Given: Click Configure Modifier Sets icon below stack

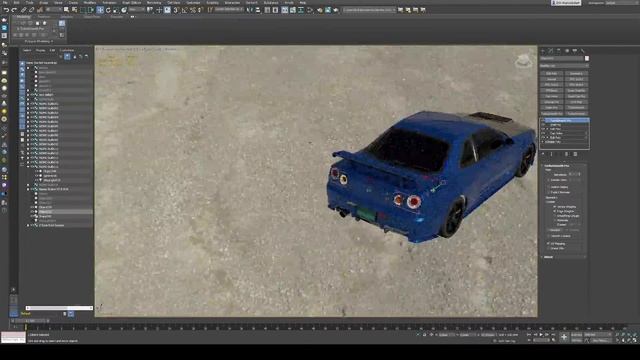Looking at the screenshot, I should (575, 154).
